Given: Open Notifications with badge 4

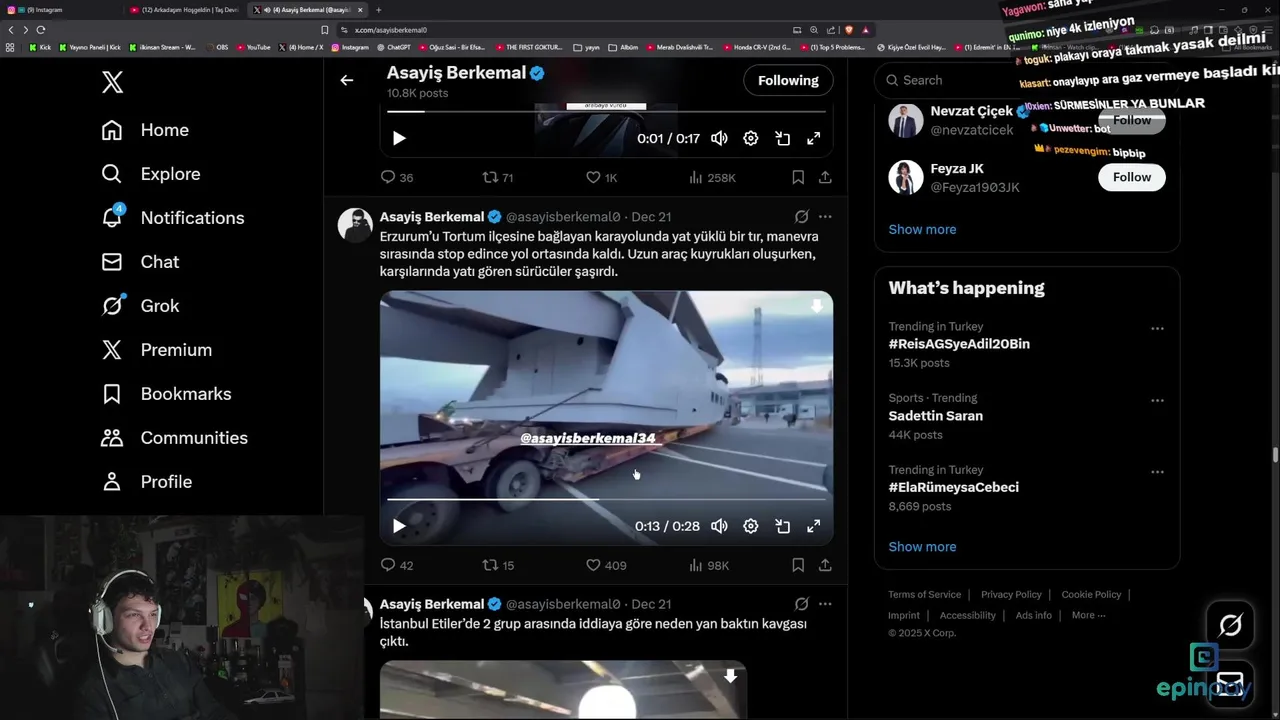Looking at the screenshot, I should 172,218.
